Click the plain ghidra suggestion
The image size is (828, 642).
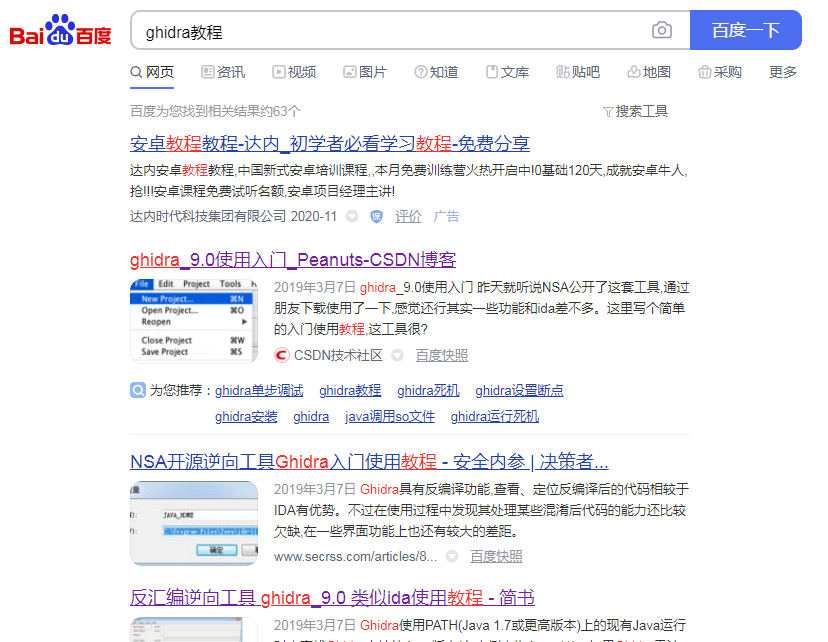(x=311, y=417)
